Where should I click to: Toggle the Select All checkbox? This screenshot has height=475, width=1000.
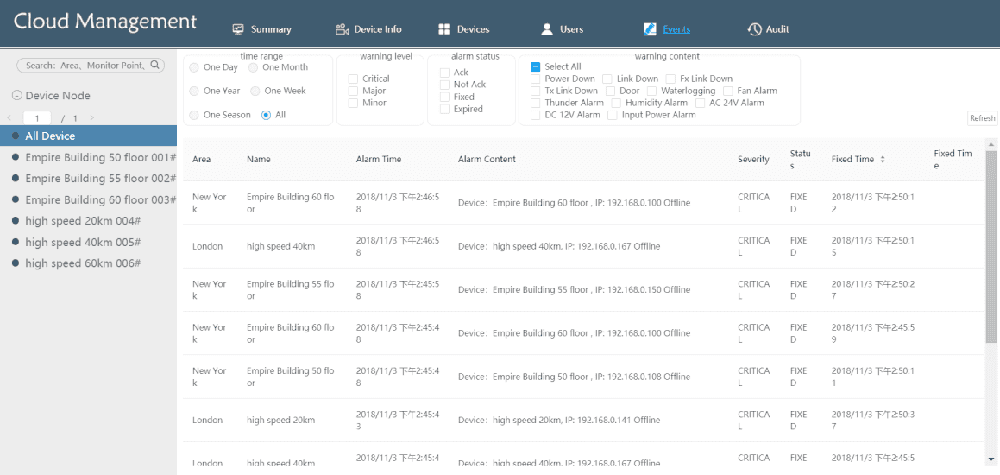536,66
